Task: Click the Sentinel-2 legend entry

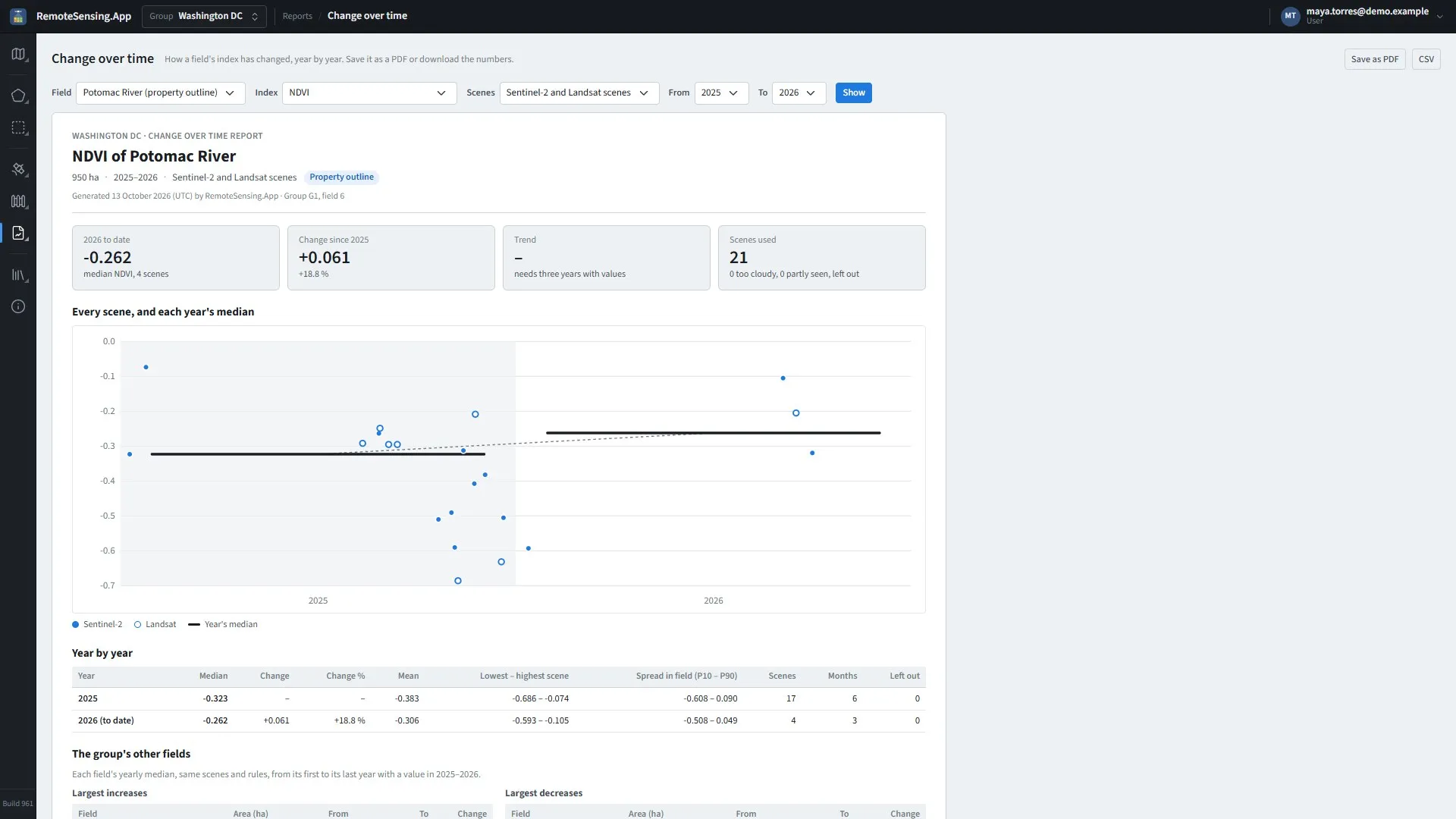Action: [x=97, y=624]
